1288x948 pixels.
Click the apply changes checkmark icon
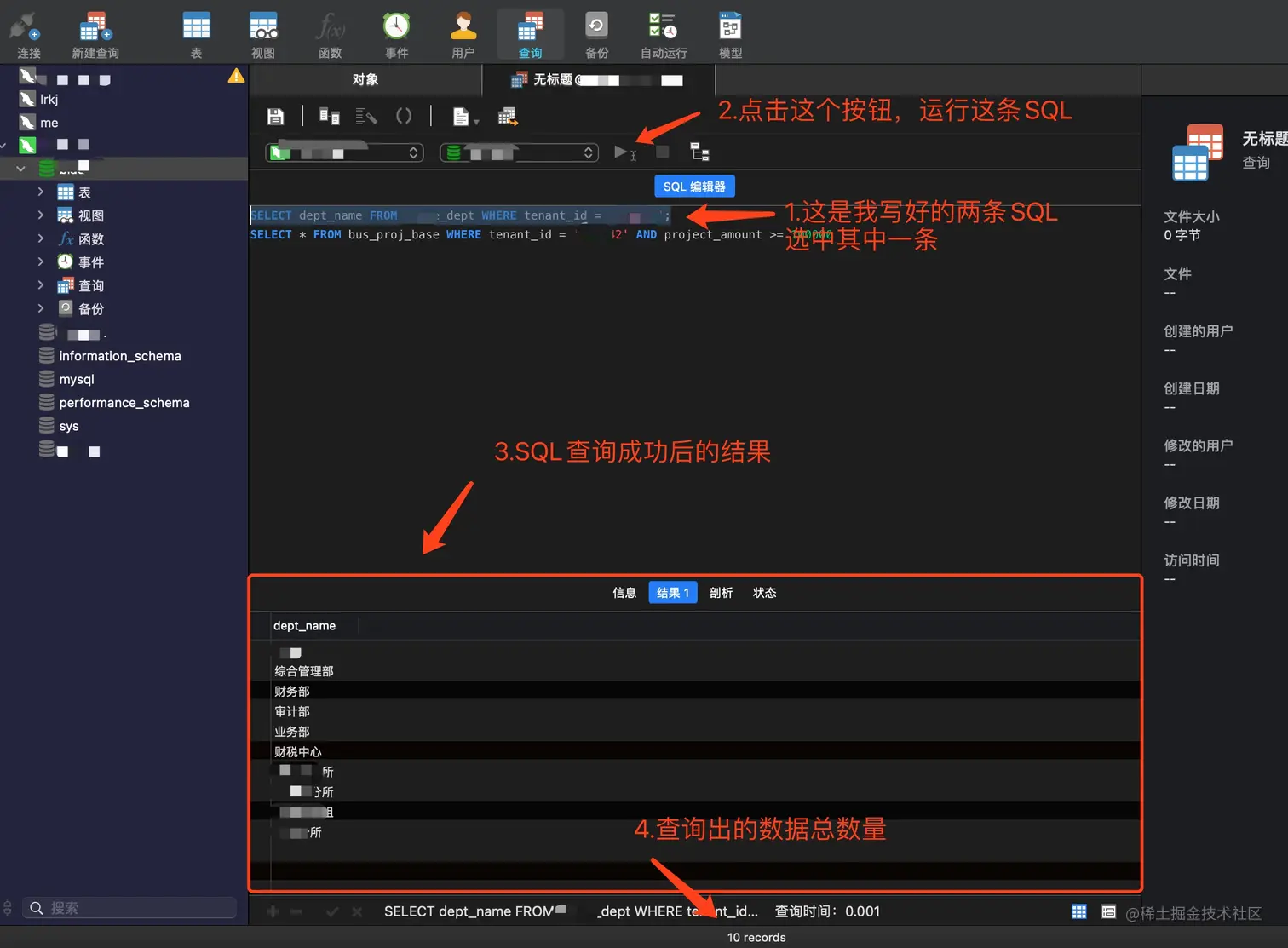(x=332, y=911)
